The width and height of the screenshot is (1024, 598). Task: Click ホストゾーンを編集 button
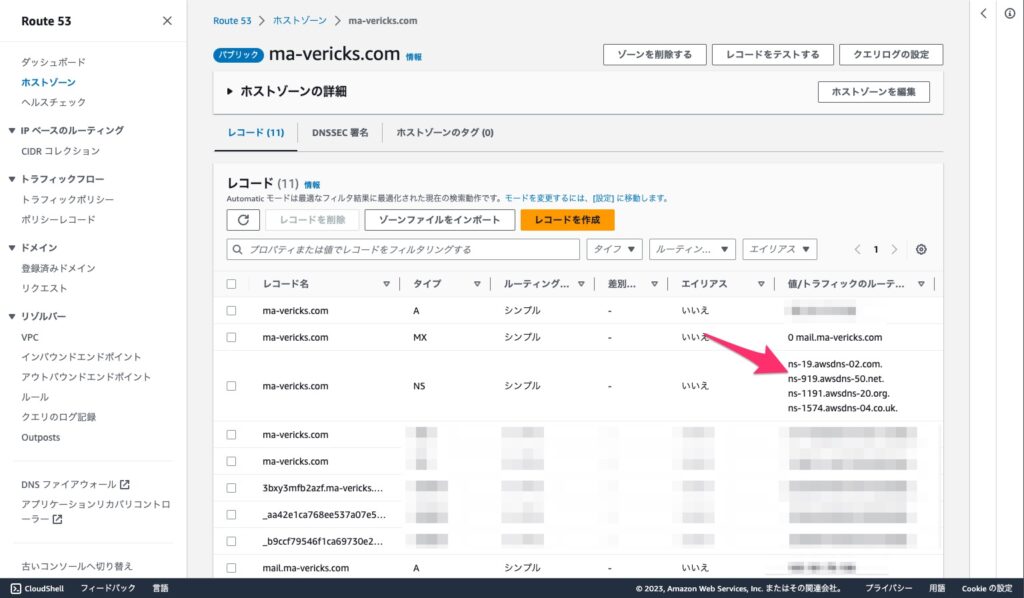pyautogui.click(x=873, y=92)
